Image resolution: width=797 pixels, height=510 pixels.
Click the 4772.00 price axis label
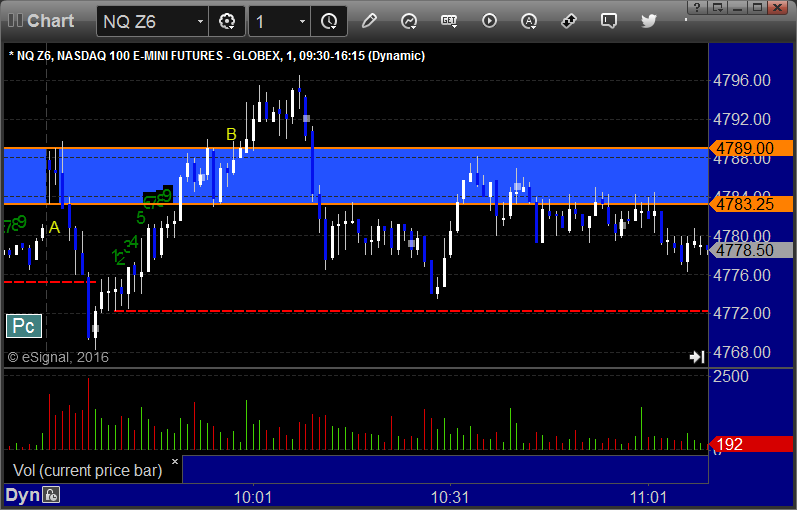pos(742,313)
